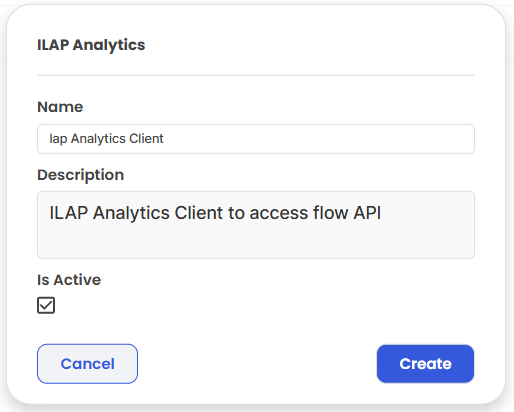Click the Cancel button
Viewport: 514px width, 412px height.
87,364
